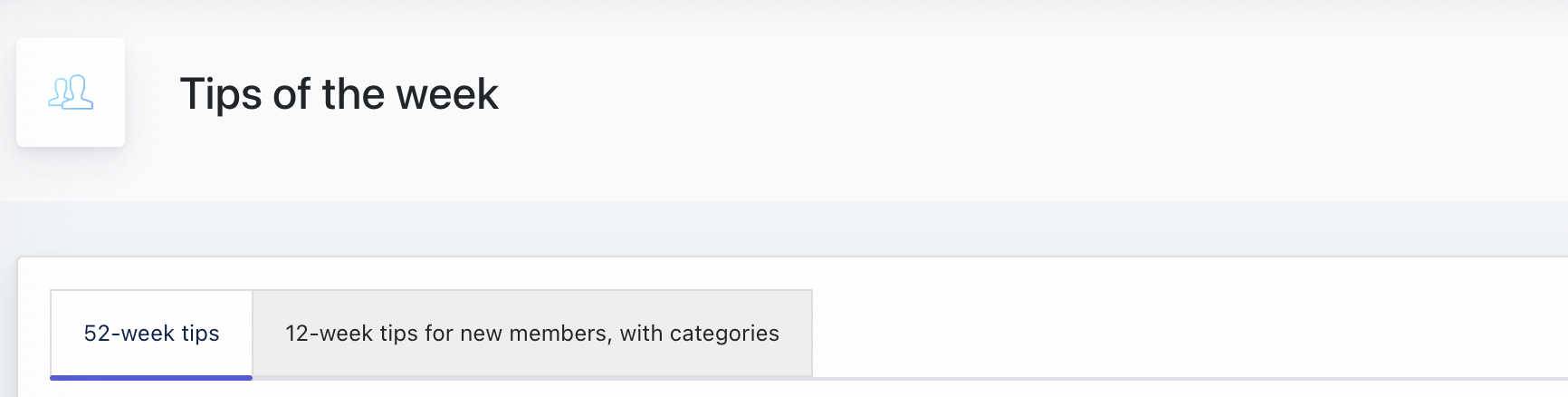Click the empty header area right of the title
The height and width of the screenshot is (397, 1568).
pos(1032,94)
